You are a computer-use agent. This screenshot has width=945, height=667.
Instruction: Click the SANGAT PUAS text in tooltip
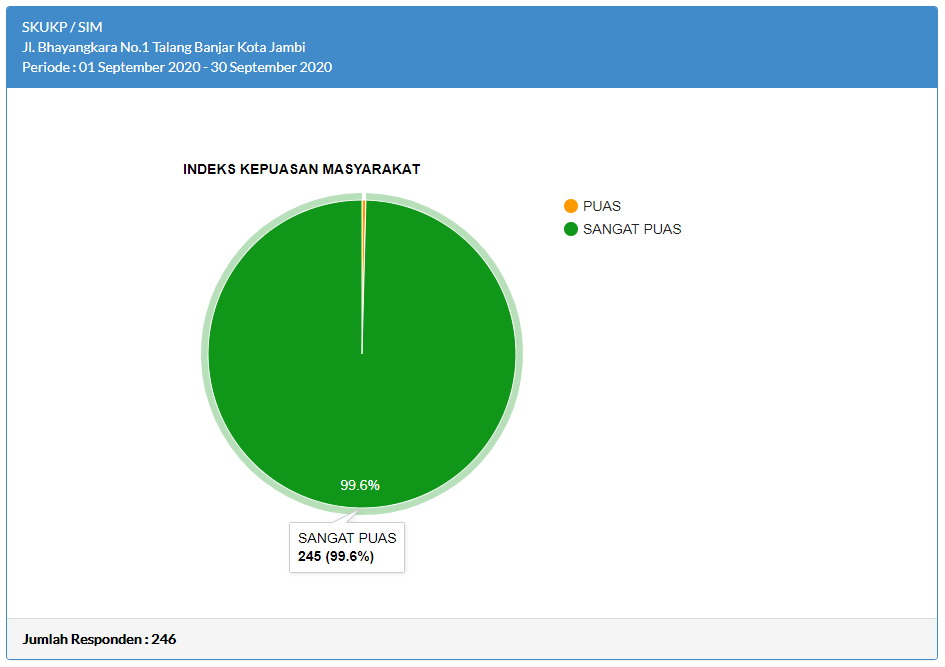pyautogui.click(x=347, y=538)
